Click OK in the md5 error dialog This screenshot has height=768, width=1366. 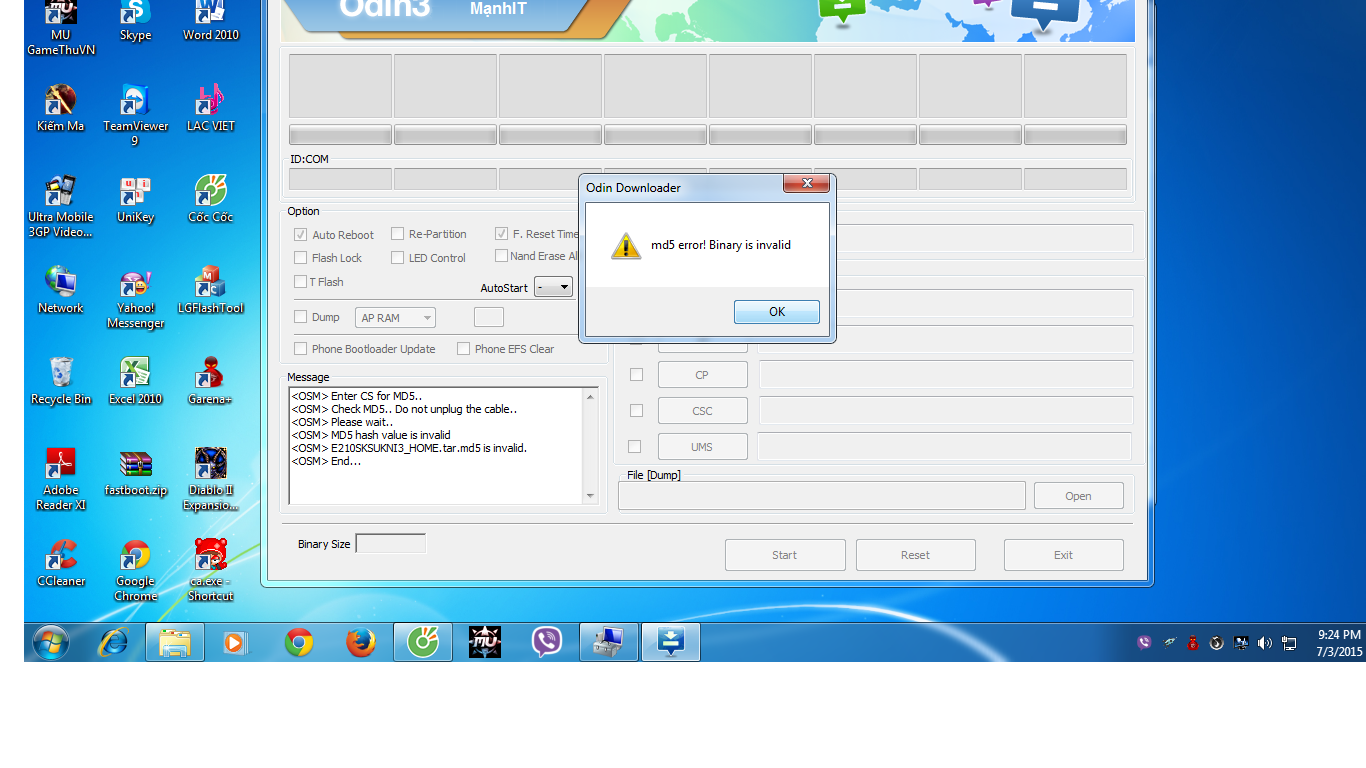(776, 312)
